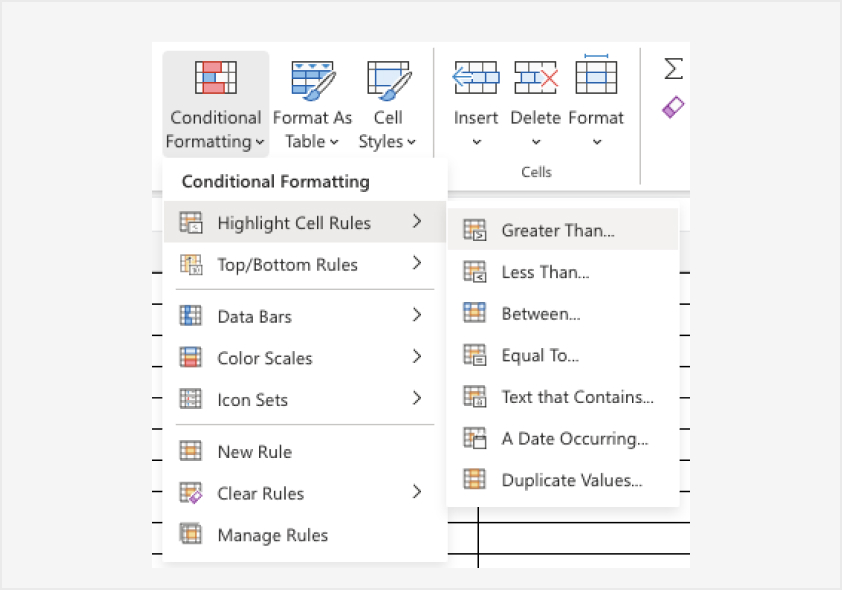Viewport: 842px width, 590px height.
Task: Click the A Date Occurring icon
Action: click(x=475, y=438)
